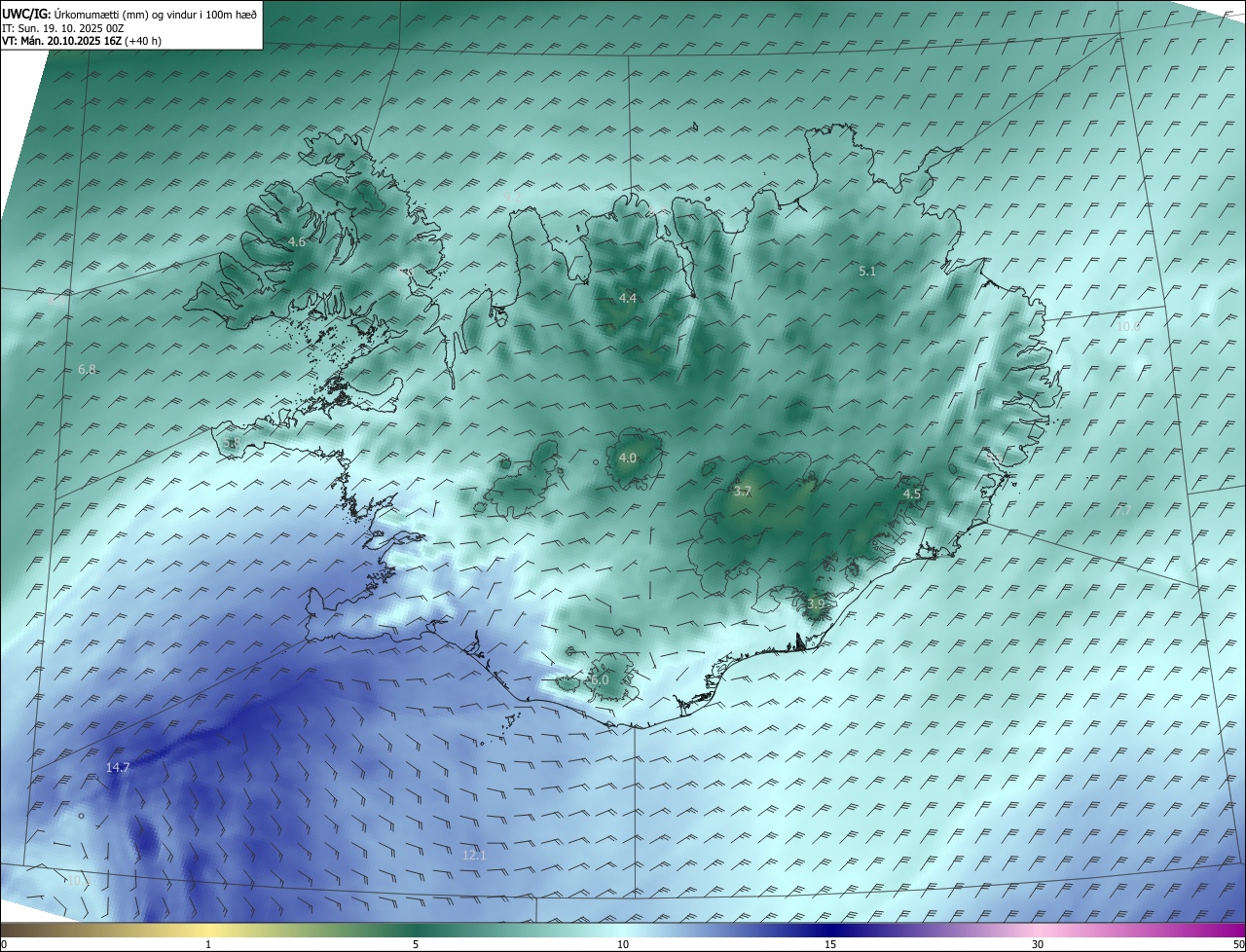The height and width of the screenshot is (952, 1246).
Task: Click the '15' tick label on the colour scale
Action: tap(830, 944)
